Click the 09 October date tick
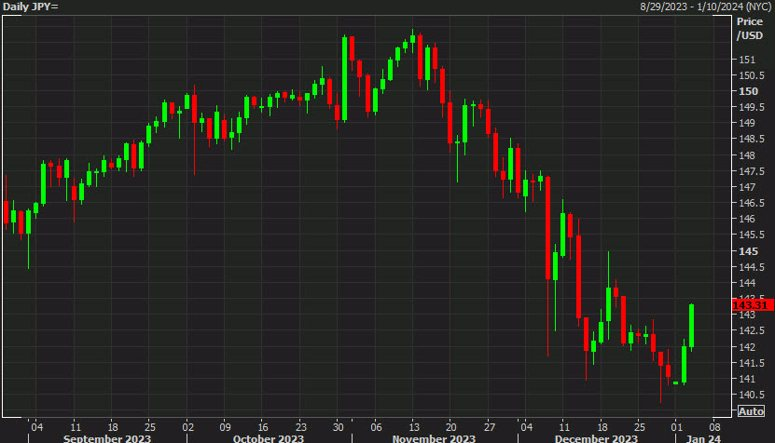Screen dimensions: 775x443 (x=225, y=427)
